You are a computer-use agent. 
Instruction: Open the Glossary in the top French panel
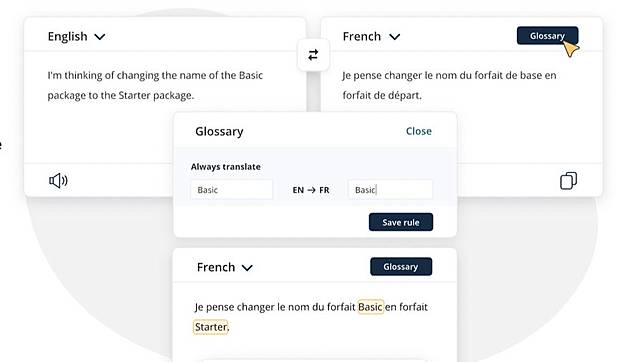pos(547,36)
